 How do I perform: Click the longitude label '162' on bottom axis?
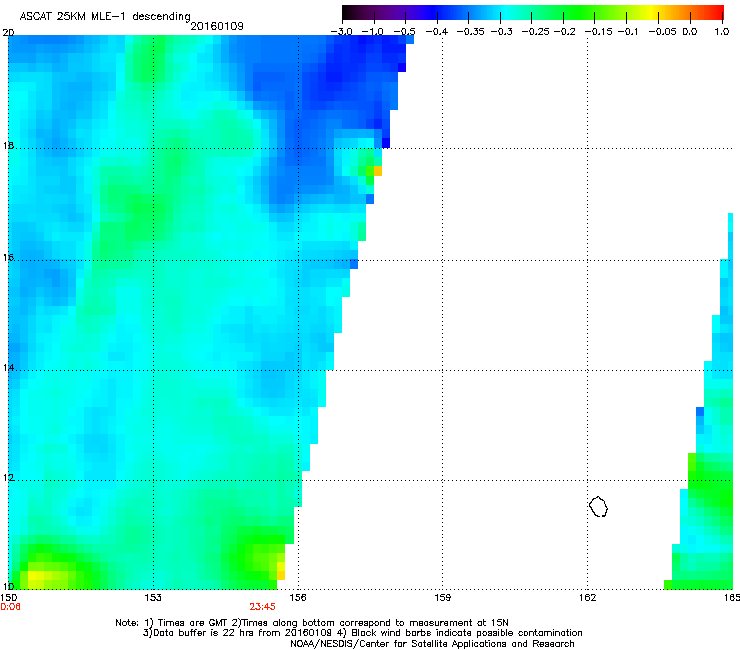point(588,598)
